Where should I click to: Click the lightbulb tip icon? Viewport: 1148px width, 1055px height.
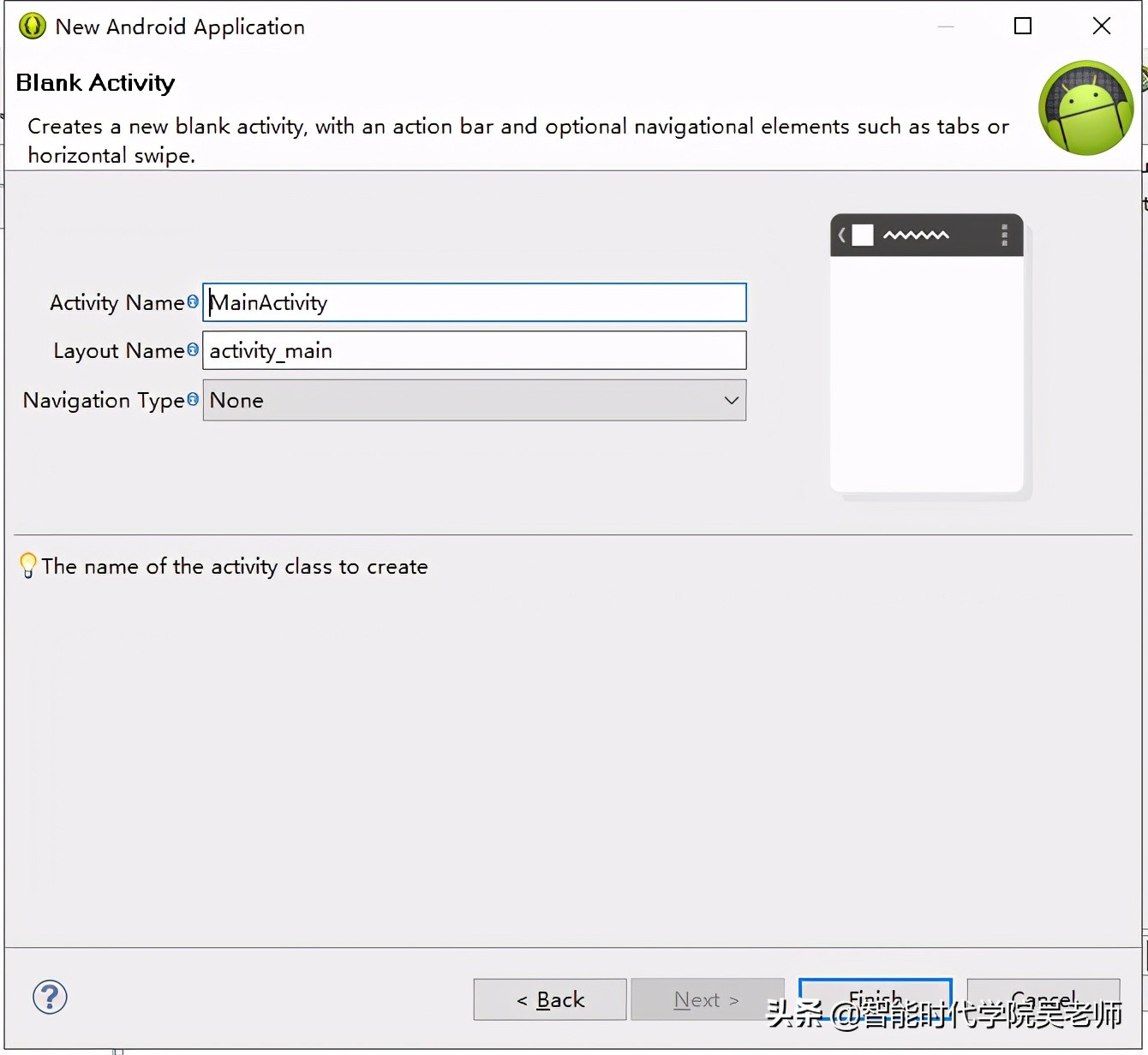[x=28, y=565]
